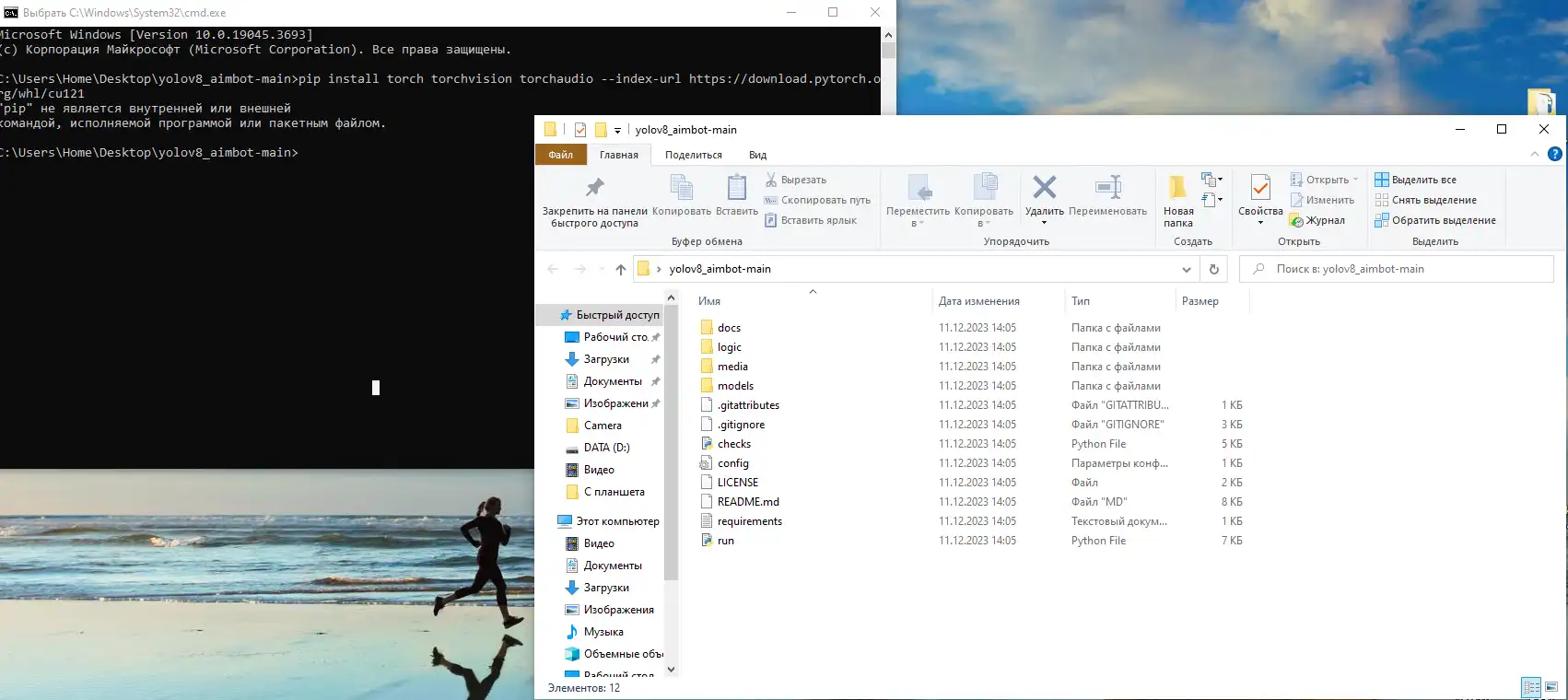Screen dimensions: 1568x700
Task: Click Invert selection button
Action: point(1443,220)
